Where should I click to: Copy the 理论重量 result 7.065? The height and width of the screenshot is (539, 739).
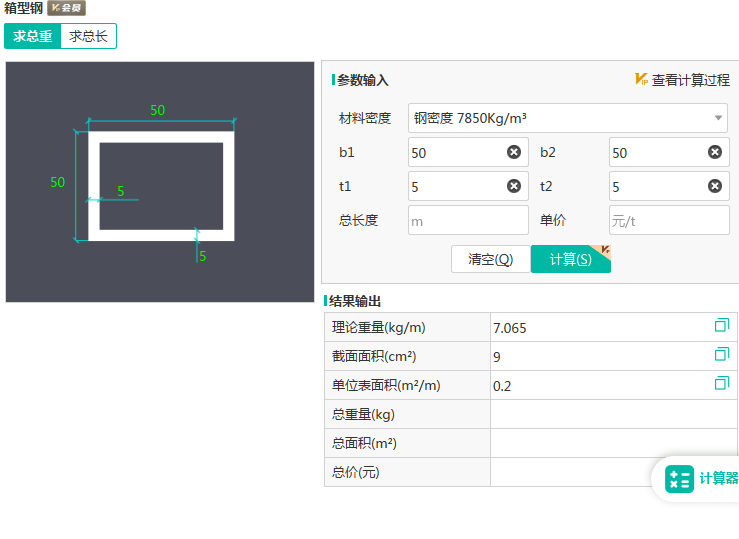[x=722, y=325]
